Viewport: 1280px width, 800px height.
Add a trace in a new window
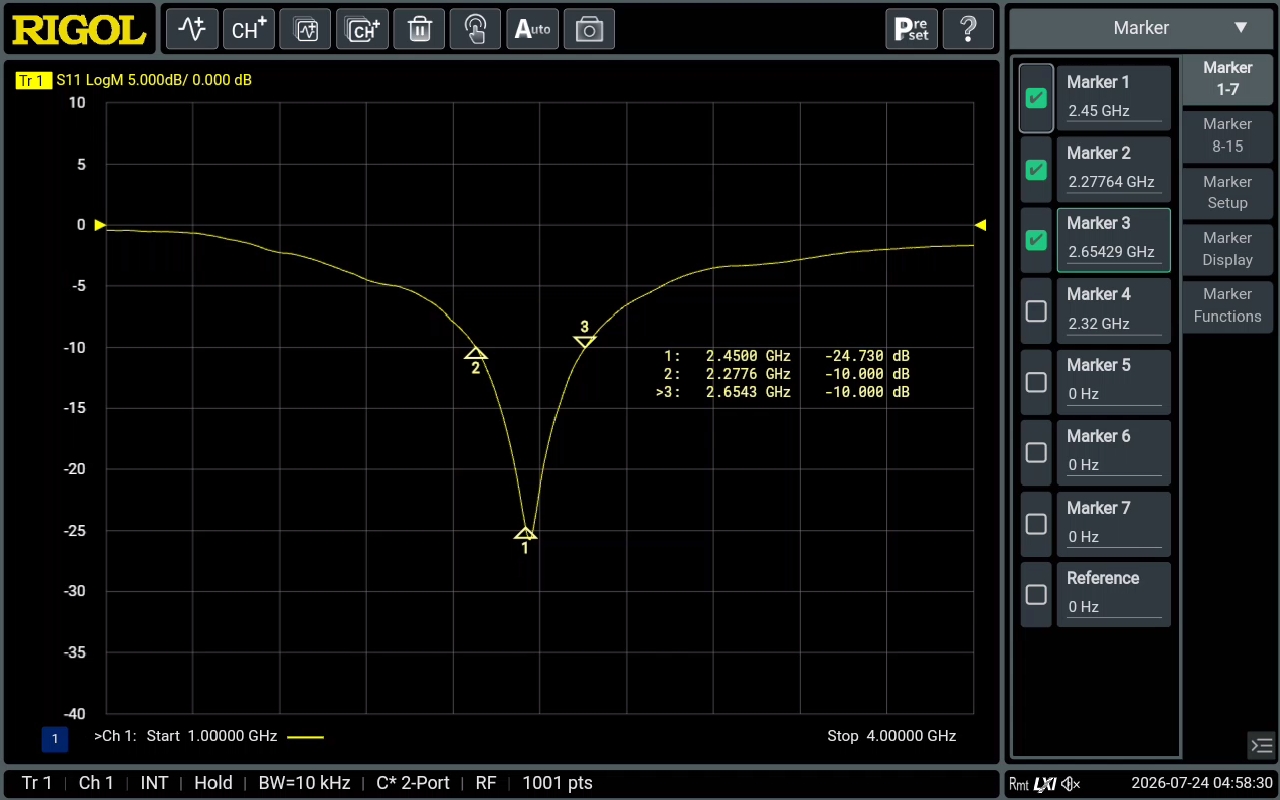tap(305, 29)
